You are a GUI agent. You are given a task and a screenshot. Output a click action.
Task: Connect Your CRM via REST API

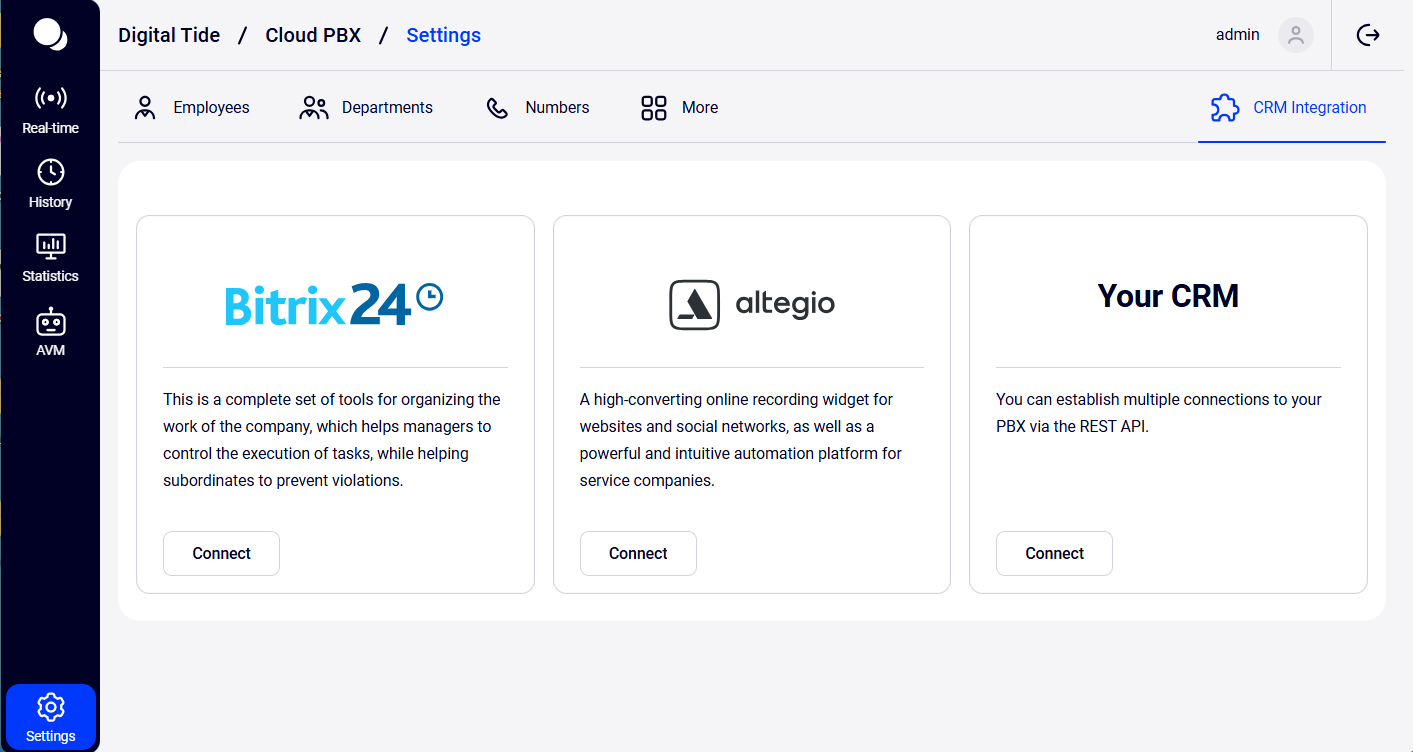coord(1054,553)
